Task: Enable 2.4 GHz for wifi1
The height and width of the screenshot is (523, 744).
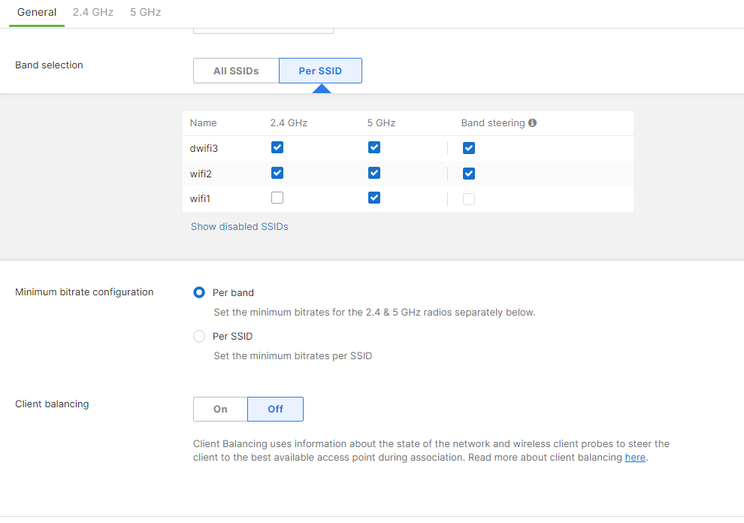Action: point(277,198)
